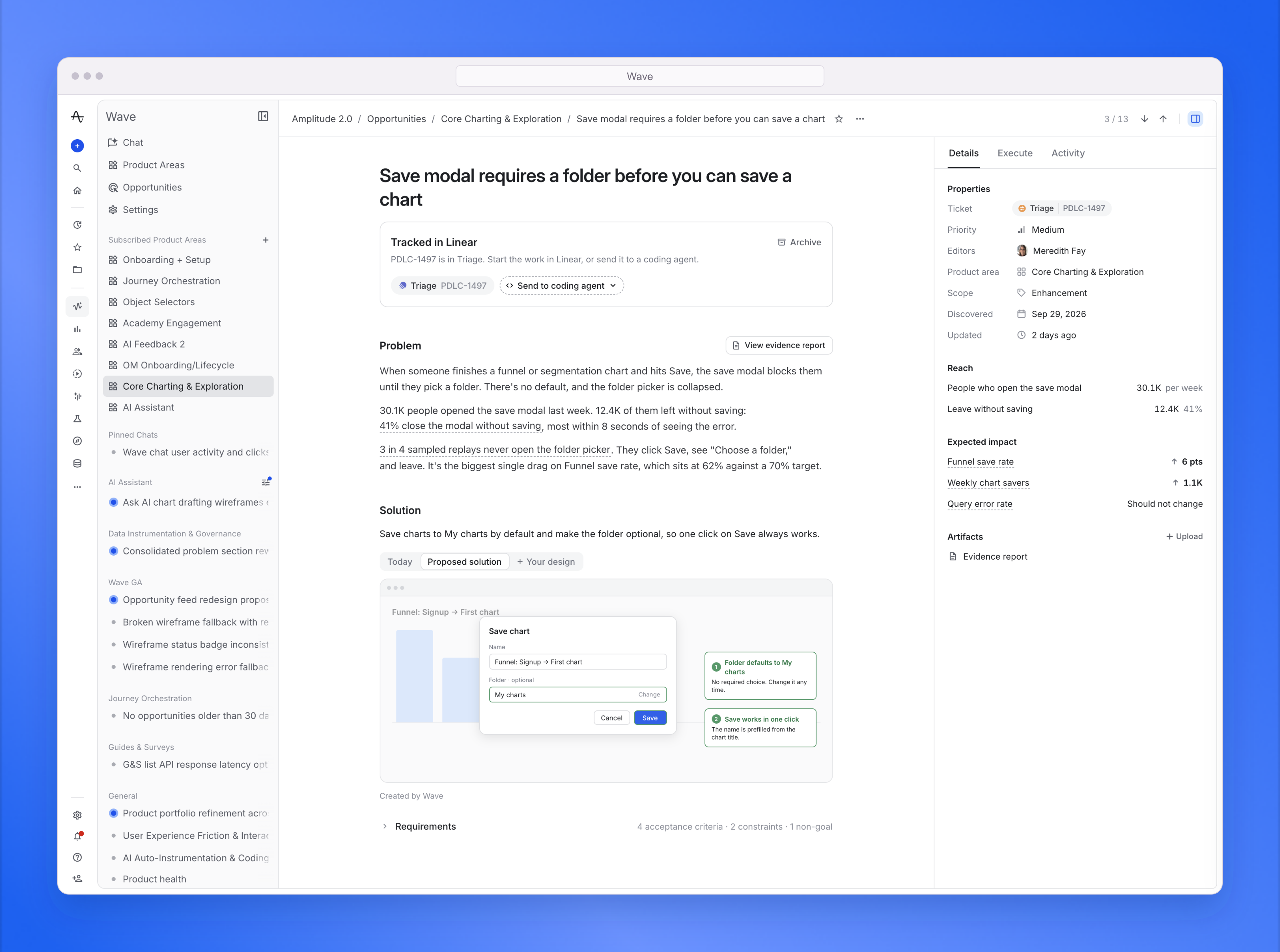The width and height of the screenshot is (1280, 952).
Task: Open the help question mark icon
Action: pos(77,858)
